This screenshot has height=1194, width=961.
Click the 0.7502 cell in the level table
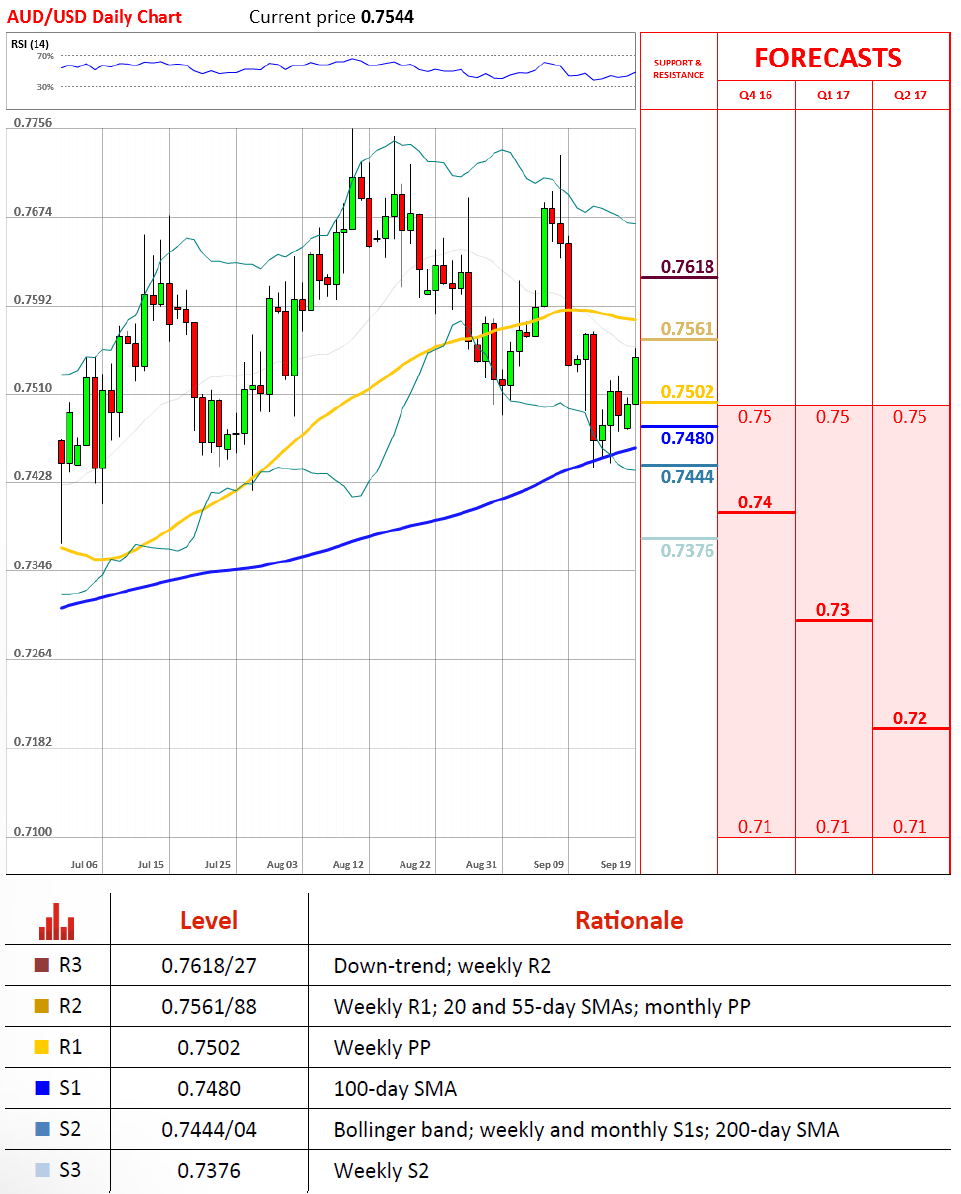click(209, 1048)
